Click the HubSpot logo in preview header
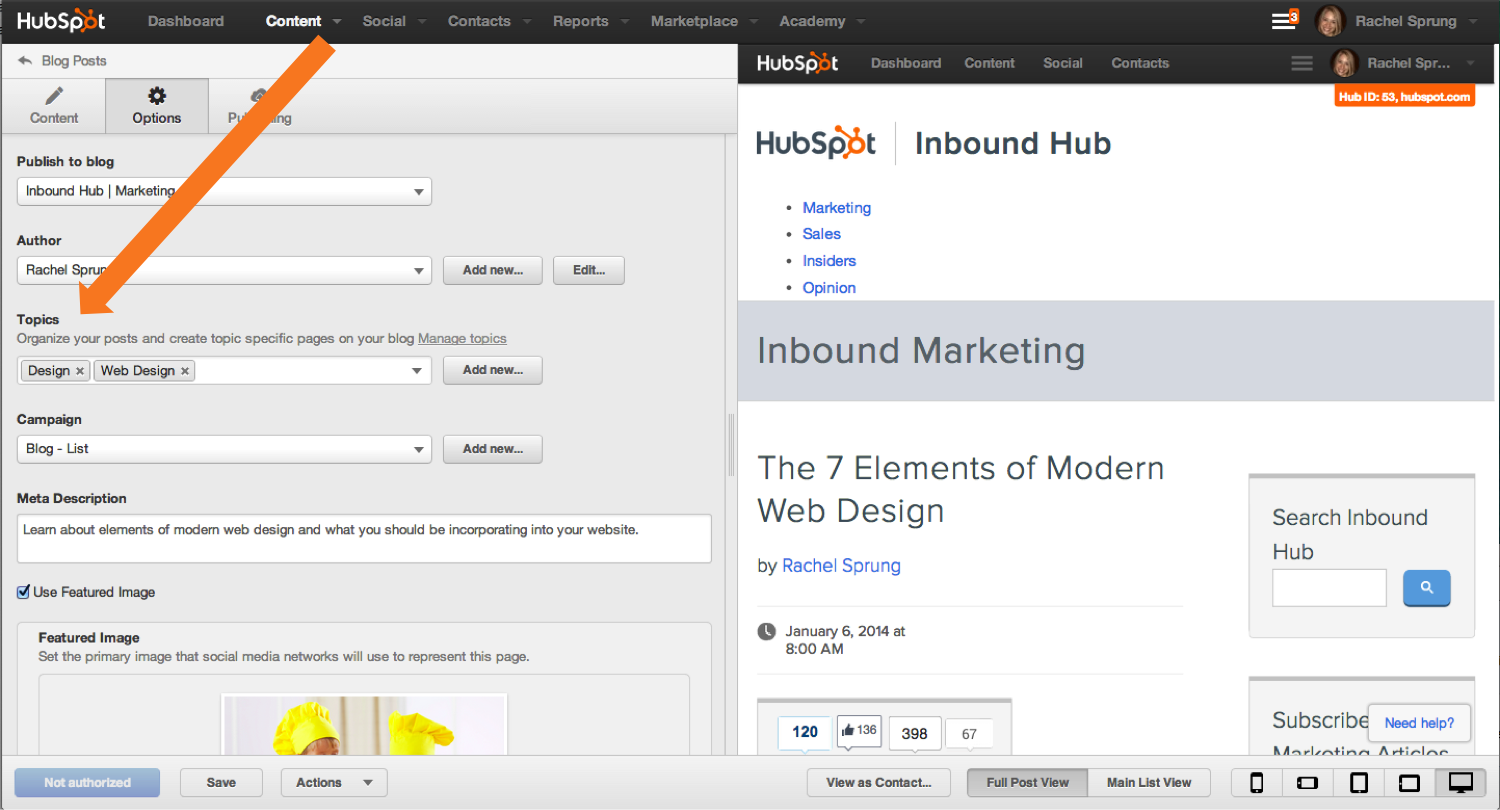The width and height of the screenshot is (1500, 810). point(798,63)
